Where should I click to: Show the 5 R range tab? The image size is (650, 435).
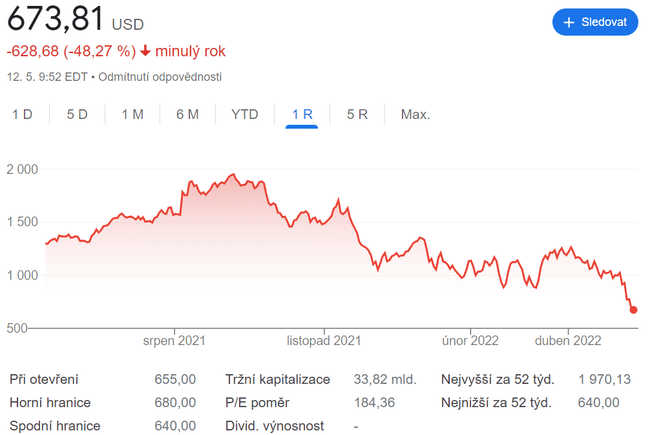357,114
